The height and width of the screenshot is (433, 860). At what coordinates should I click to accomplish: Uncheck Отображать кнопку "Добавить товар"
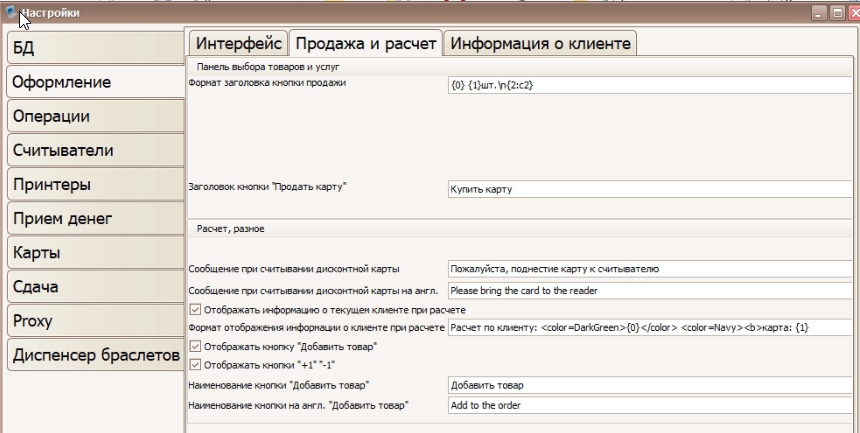click(x=195, y=346)
